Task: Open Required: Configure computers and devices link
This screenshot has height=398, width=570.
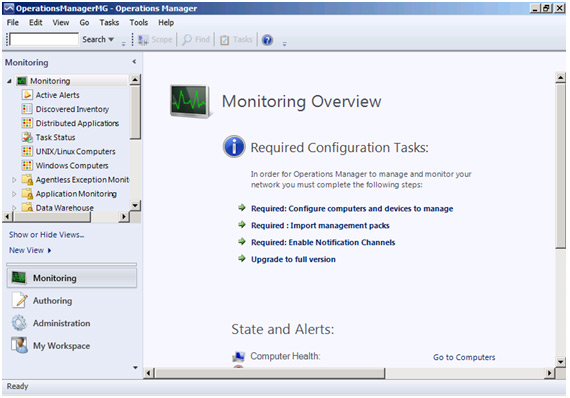Action: coord(352,209)
